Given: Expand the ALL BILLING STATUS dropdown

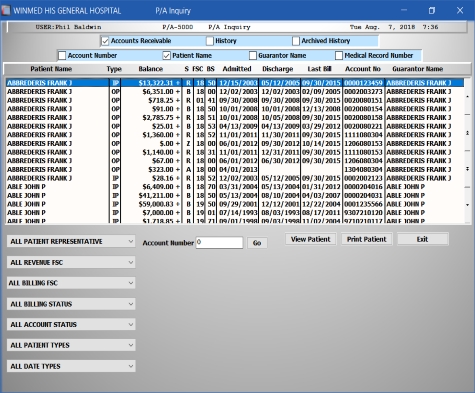Looking at the screenshot, I should pyautogui.click(x=71, y=304).
